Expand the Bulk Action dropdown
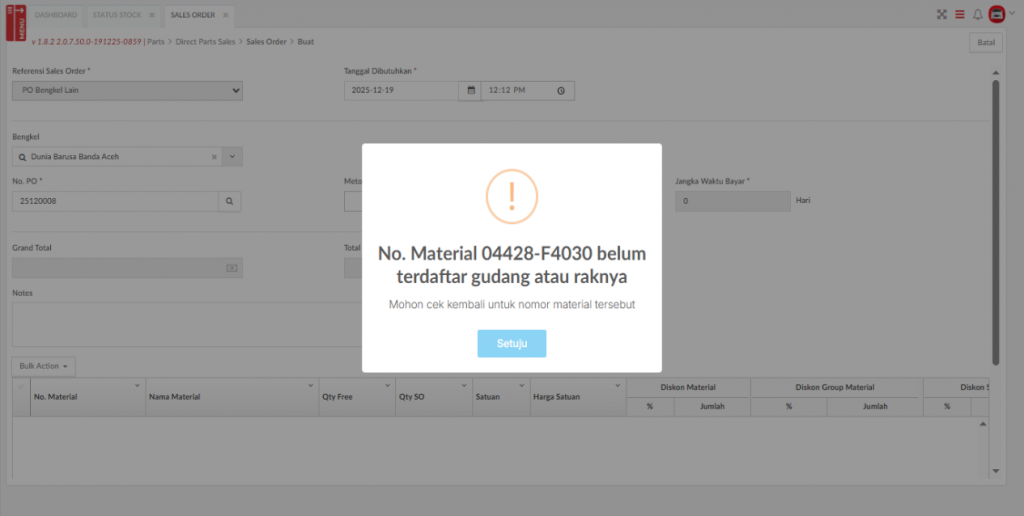Screen dimensions: 1024x516 pyautogui.click(x=43, y=366)
